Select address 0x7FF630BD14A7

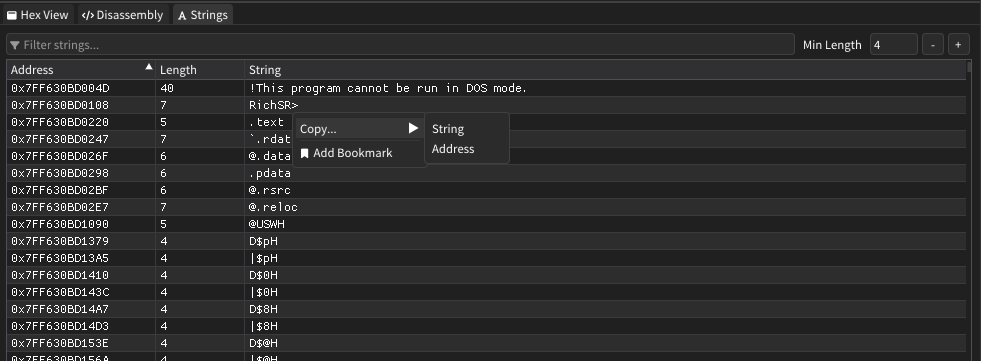coord(60,308)
